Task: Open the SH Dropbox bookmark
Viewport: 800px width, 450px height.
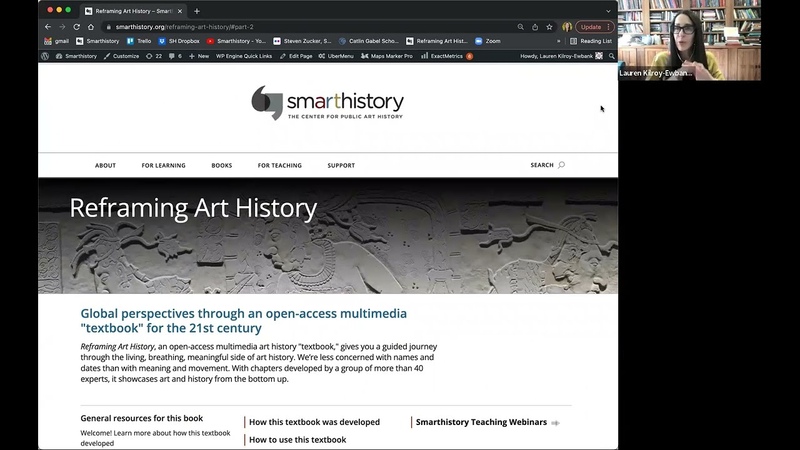Action: (179, 41)
